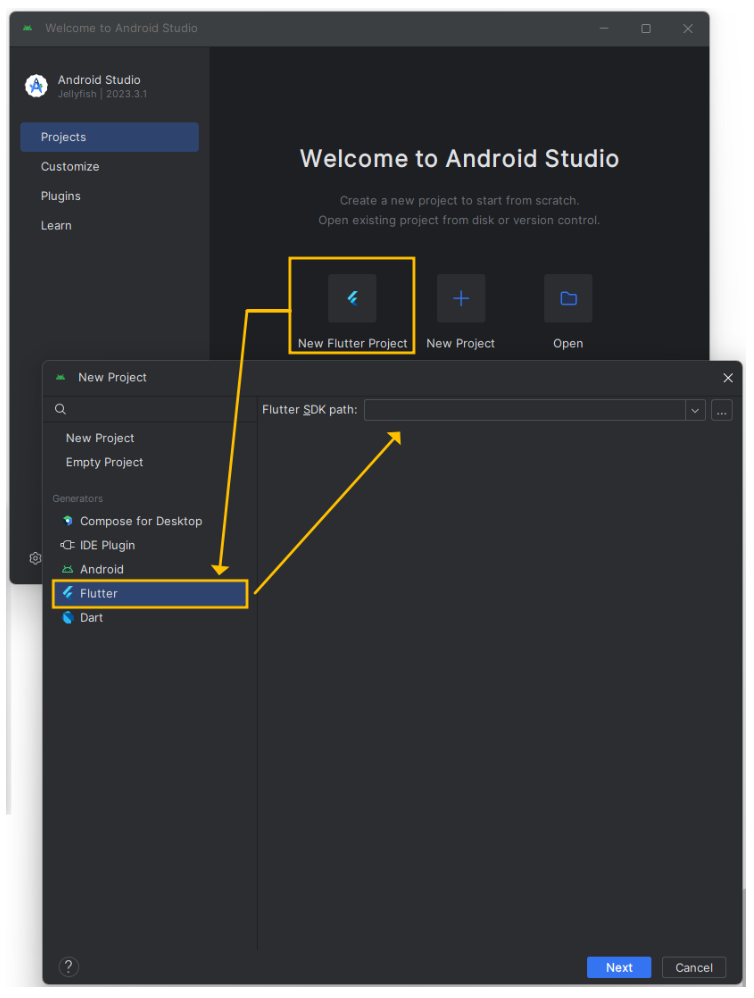The image size is (754, 998).
Task: Click the Next button
Action: 618,967
